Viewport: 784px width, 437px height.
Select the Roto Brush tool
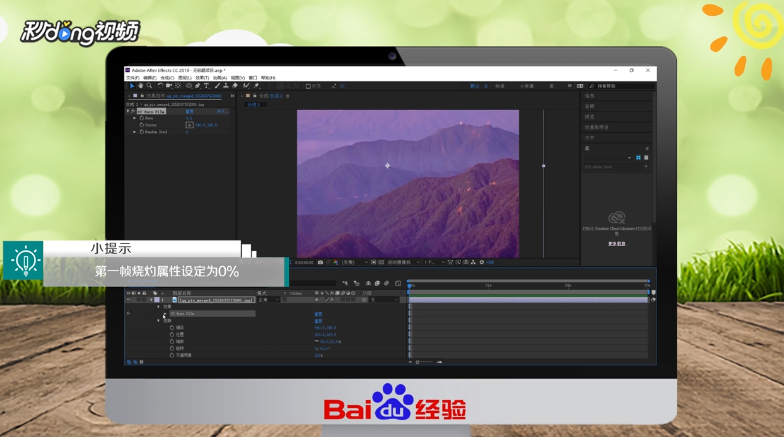(246, 86)
